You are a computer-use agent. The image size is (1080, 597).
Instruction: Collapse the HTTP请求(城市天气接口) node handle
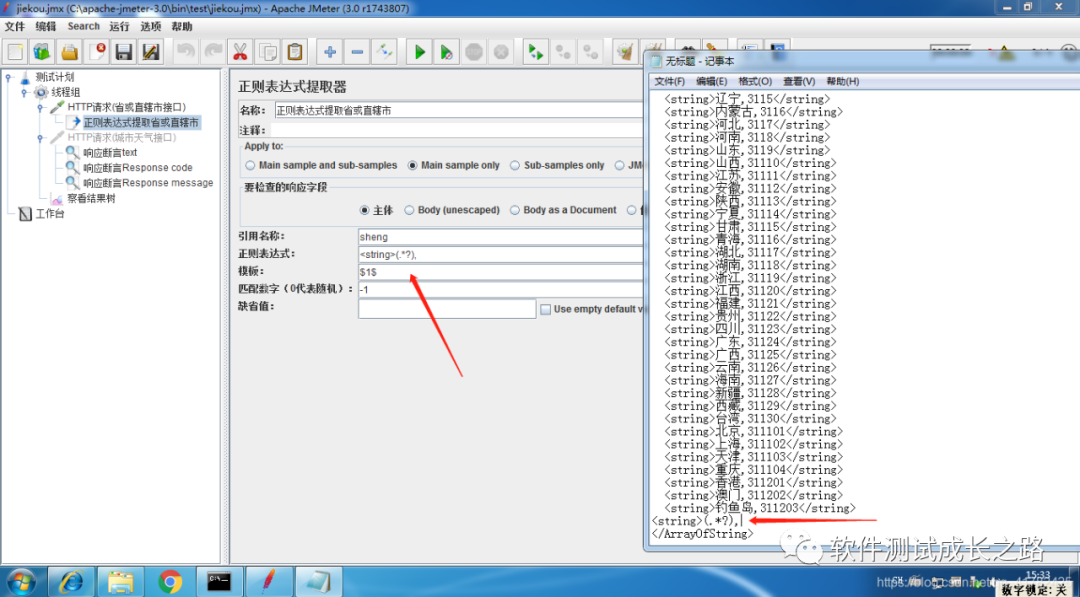click(x=41, y=138)
